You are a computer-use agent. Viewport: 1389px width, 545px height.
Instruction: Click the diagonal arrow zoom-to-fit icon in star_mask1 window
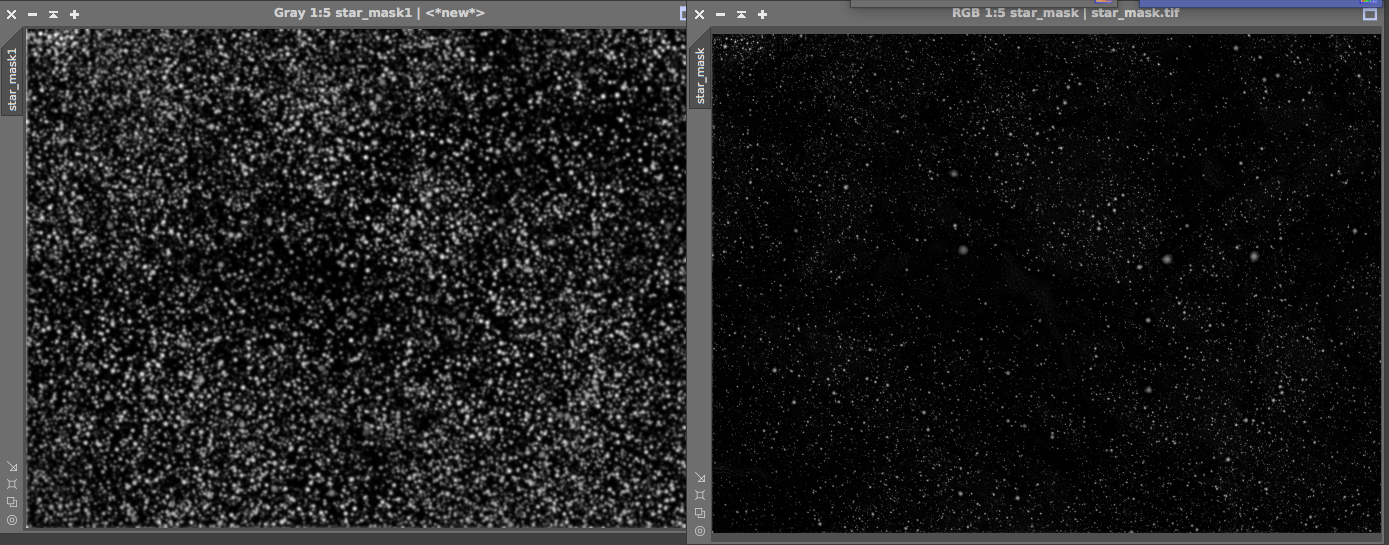point(12,466)
